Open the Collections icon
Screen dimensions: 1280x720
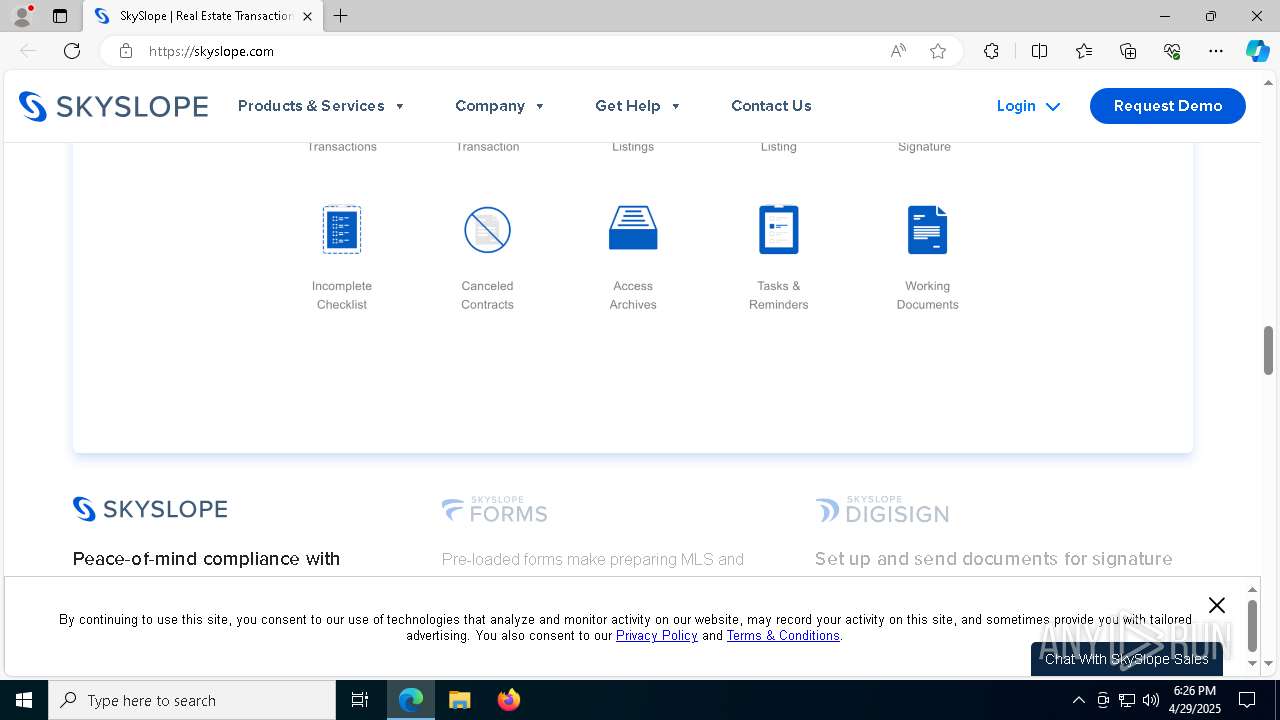[x=1128, y=51]
